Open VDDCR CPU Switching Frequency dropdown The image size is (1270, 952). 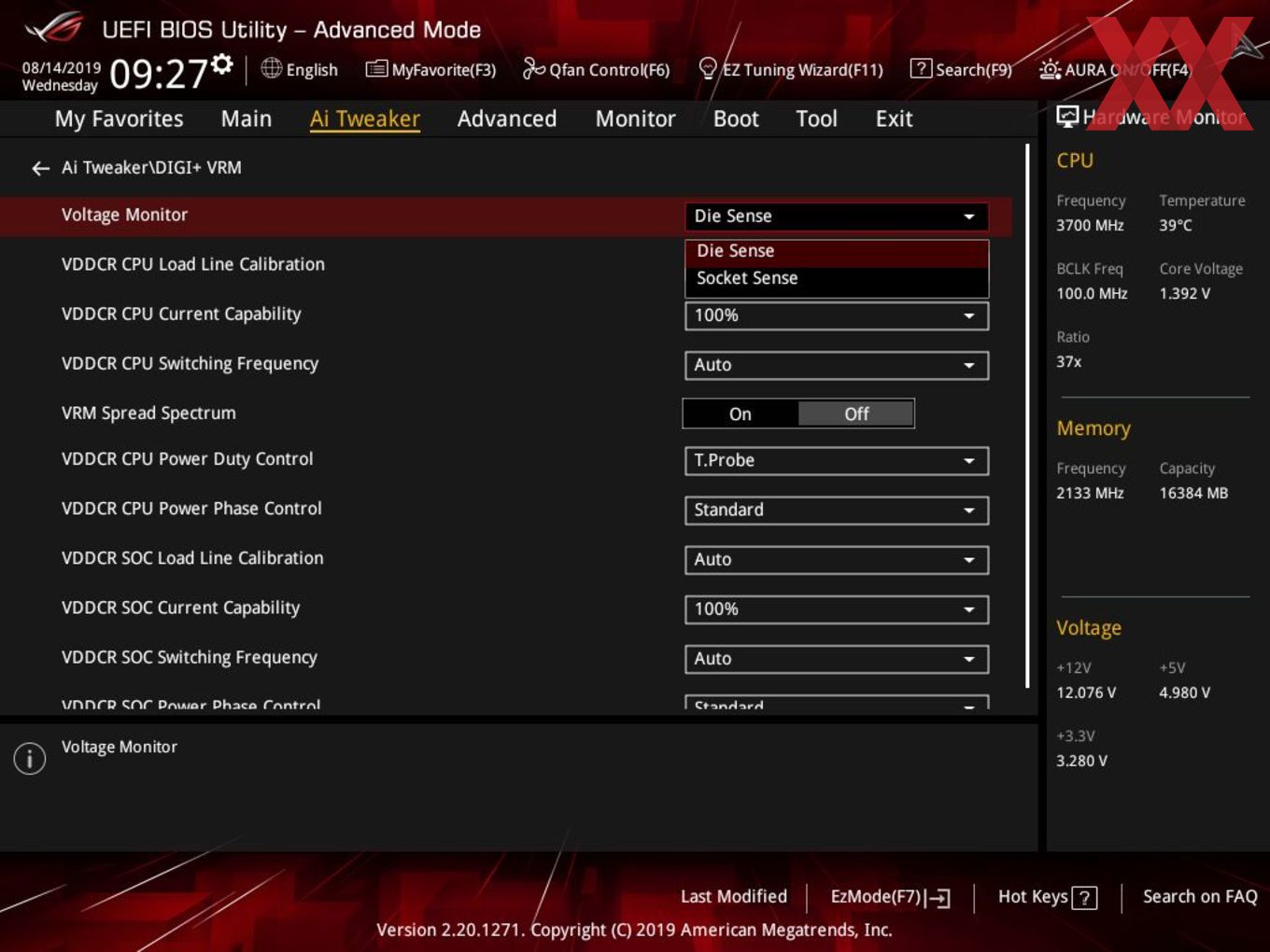click(x=837, y=365)
